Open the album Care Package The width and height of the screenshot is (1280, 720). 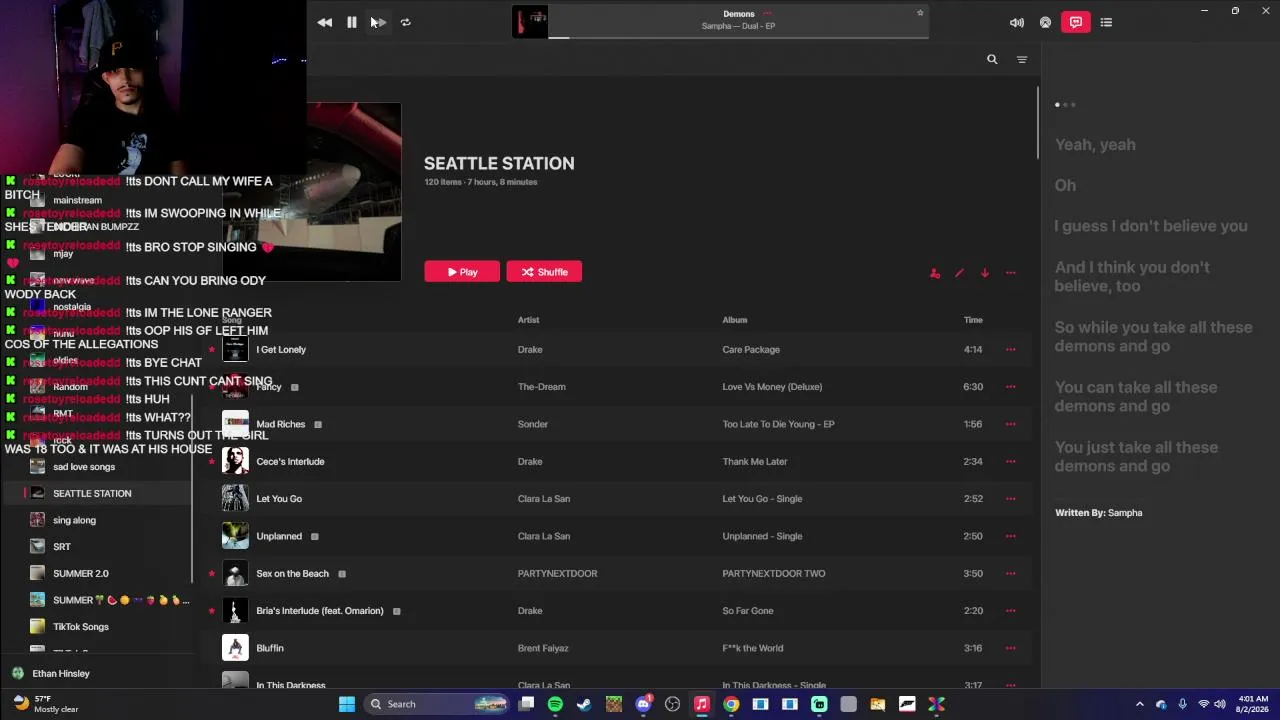(x=751, y=350)
